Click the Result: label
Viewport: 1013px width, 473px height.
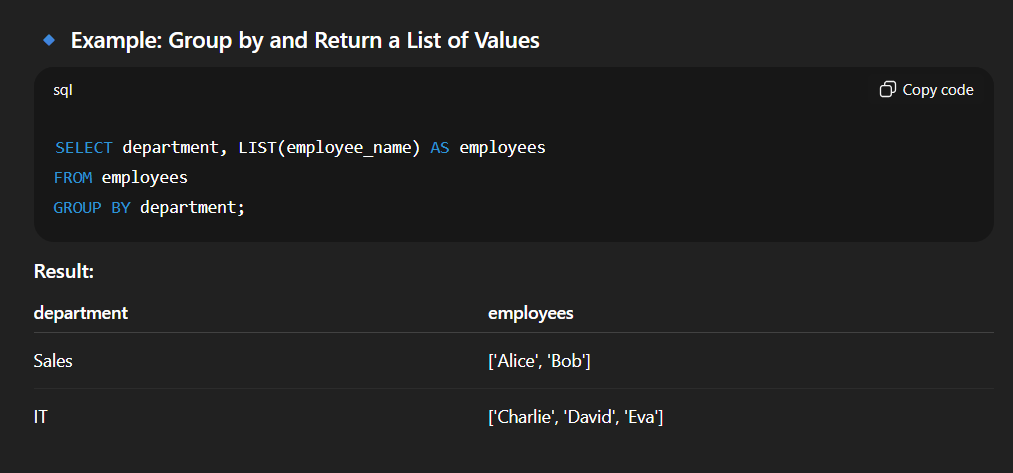click(64, 271)
